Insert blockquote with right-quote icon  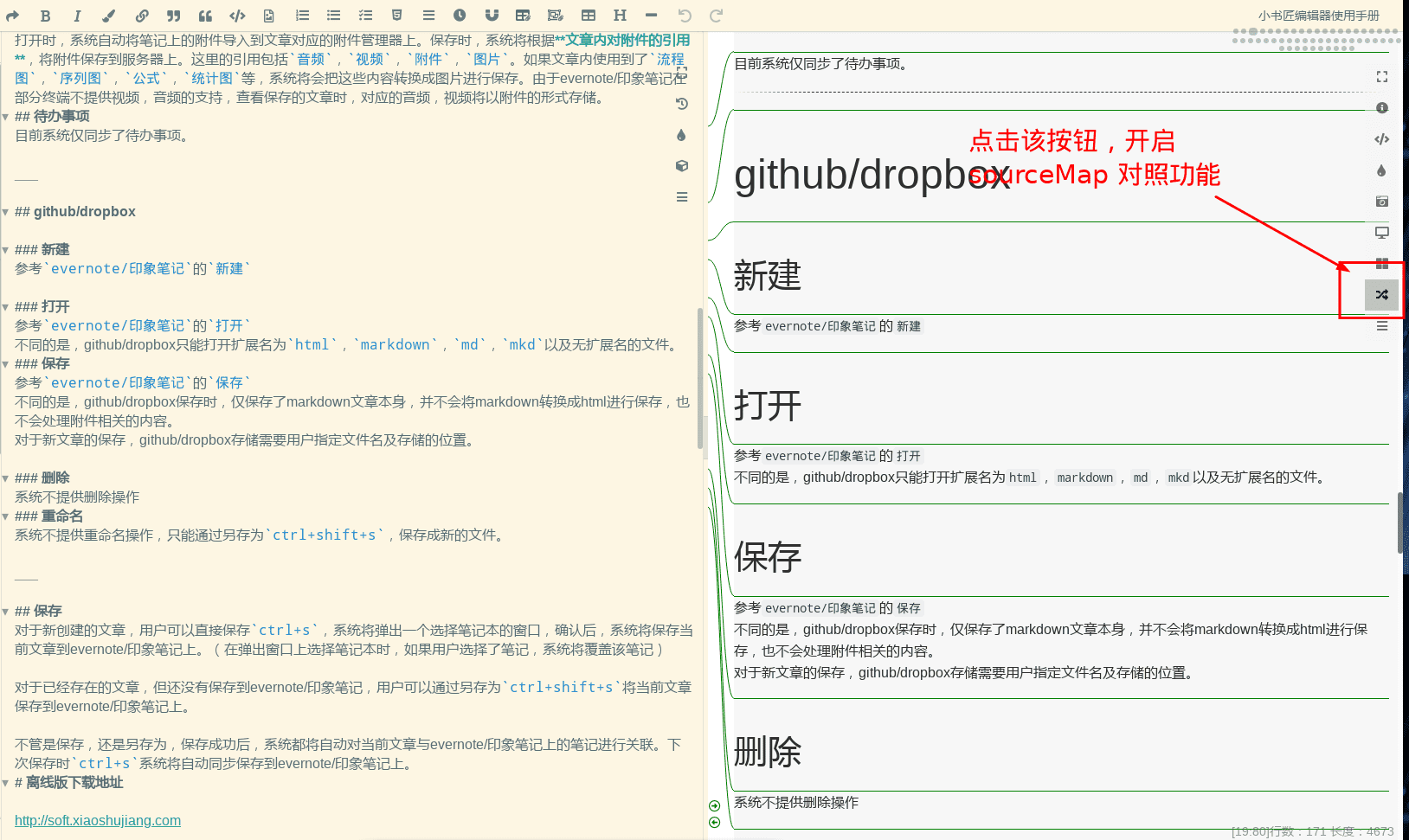174,16
